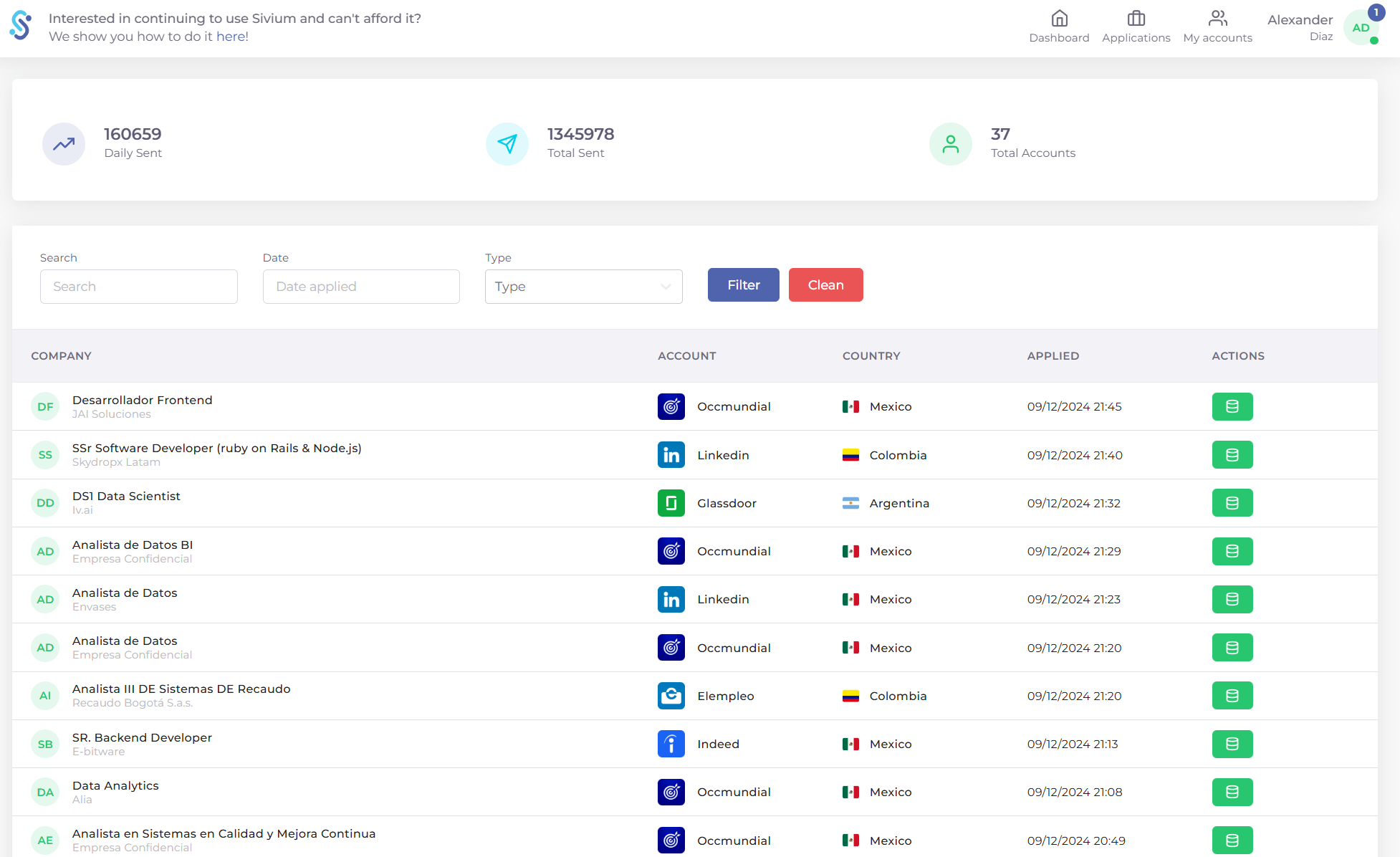Image resolution: width=1400 pixels, height=857 pixels.
Task: Select 'Analista de Datos BI' title
Action: [x=133, y=545]
